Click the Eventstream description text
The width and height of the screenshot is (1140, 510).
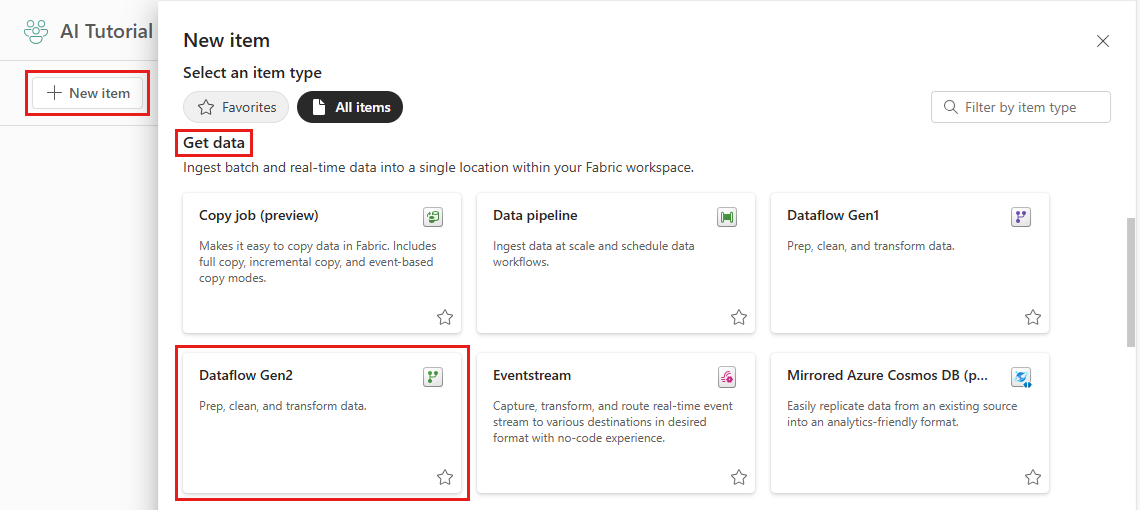pyautogui.click(x=613, y=422)
